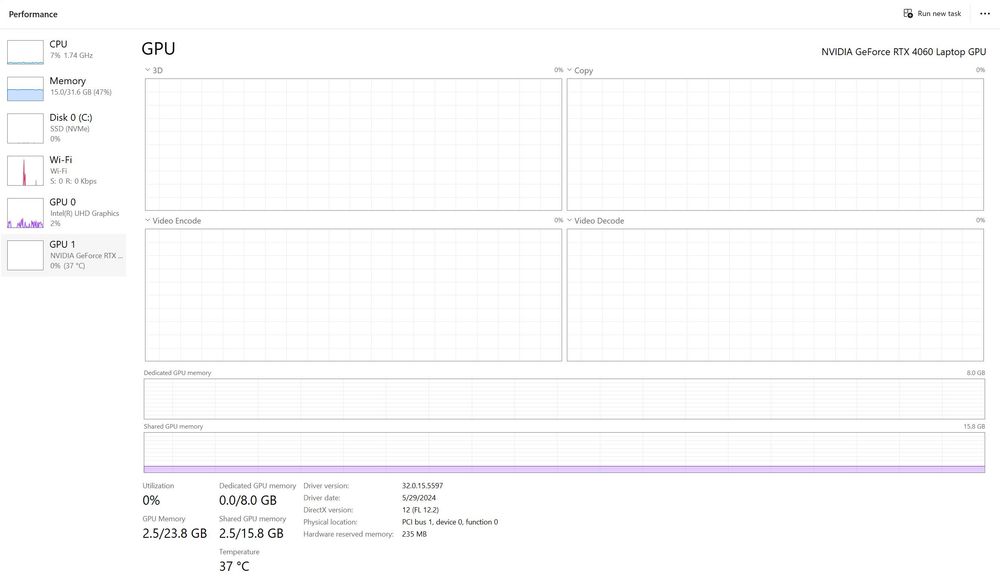Open the Video Decode graph dropdown
The width and height of the screenshot is (1000, 580).
[570, 220]
